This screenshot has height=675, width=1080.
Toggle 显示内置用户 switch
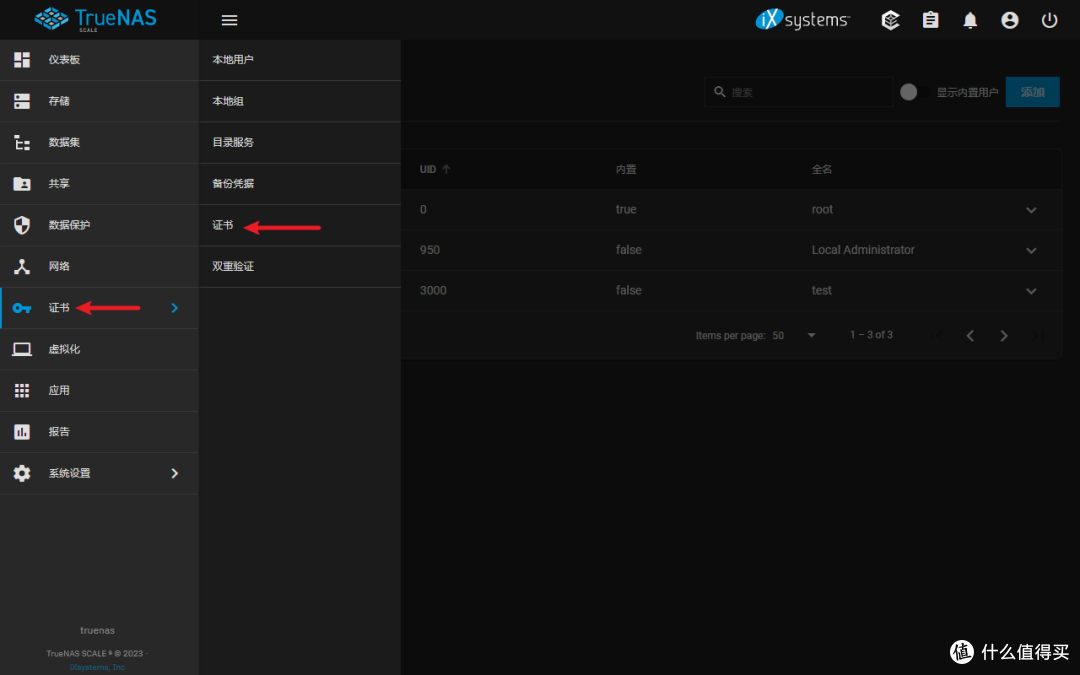914,92
